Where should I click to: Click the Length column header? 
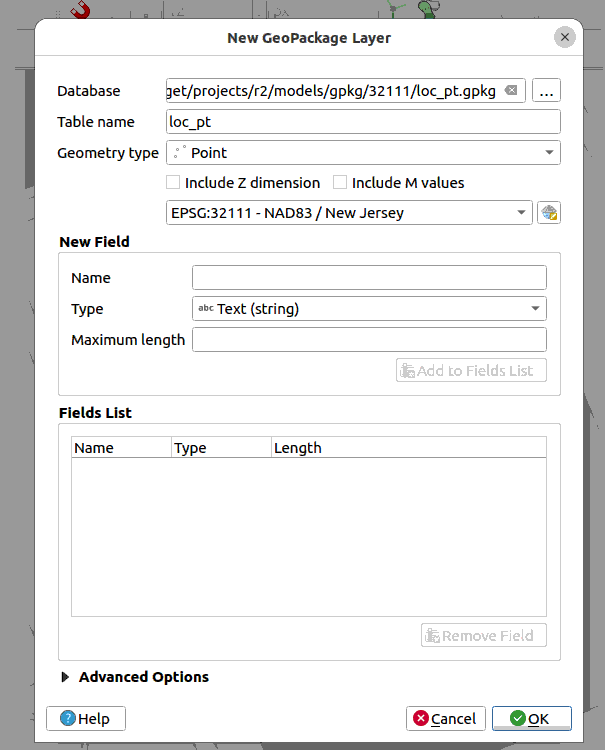298,448
